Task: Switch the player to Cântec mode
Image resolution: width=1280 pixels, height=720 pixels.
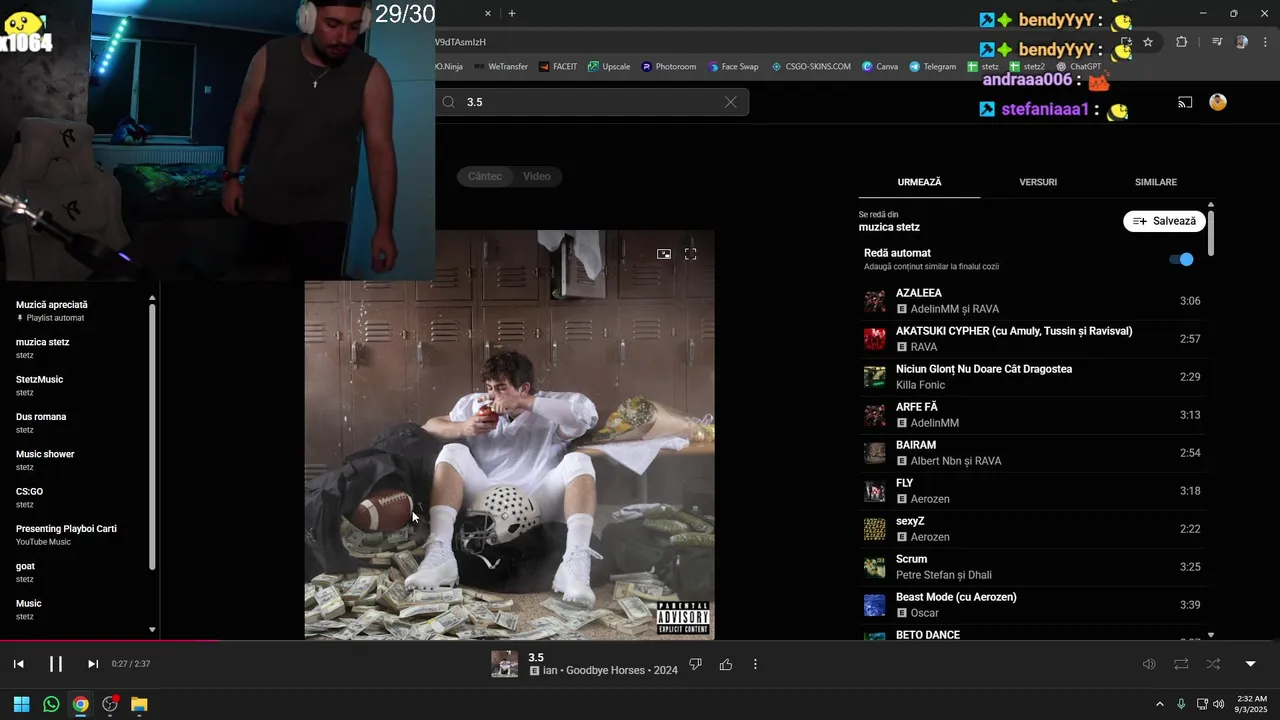Action: click(485, 176)
